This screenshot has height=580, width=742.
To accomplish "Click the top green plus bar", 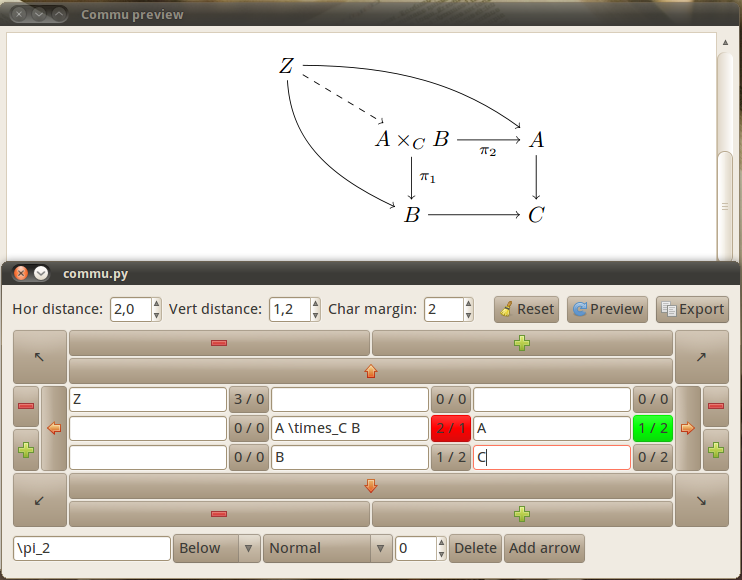I will [522, 343].
